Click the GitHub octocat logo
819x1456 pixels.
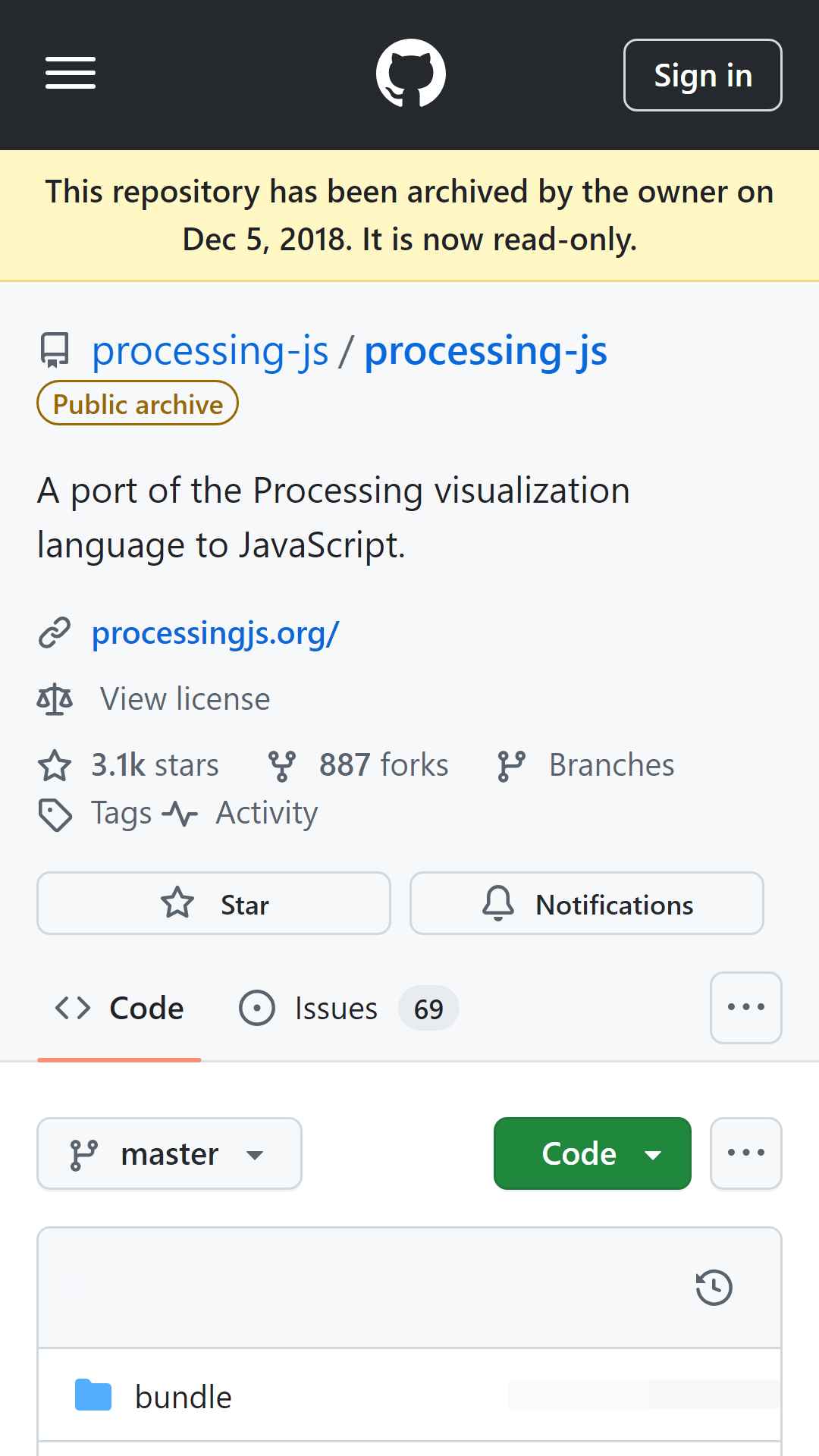click(x=410, y=74)
